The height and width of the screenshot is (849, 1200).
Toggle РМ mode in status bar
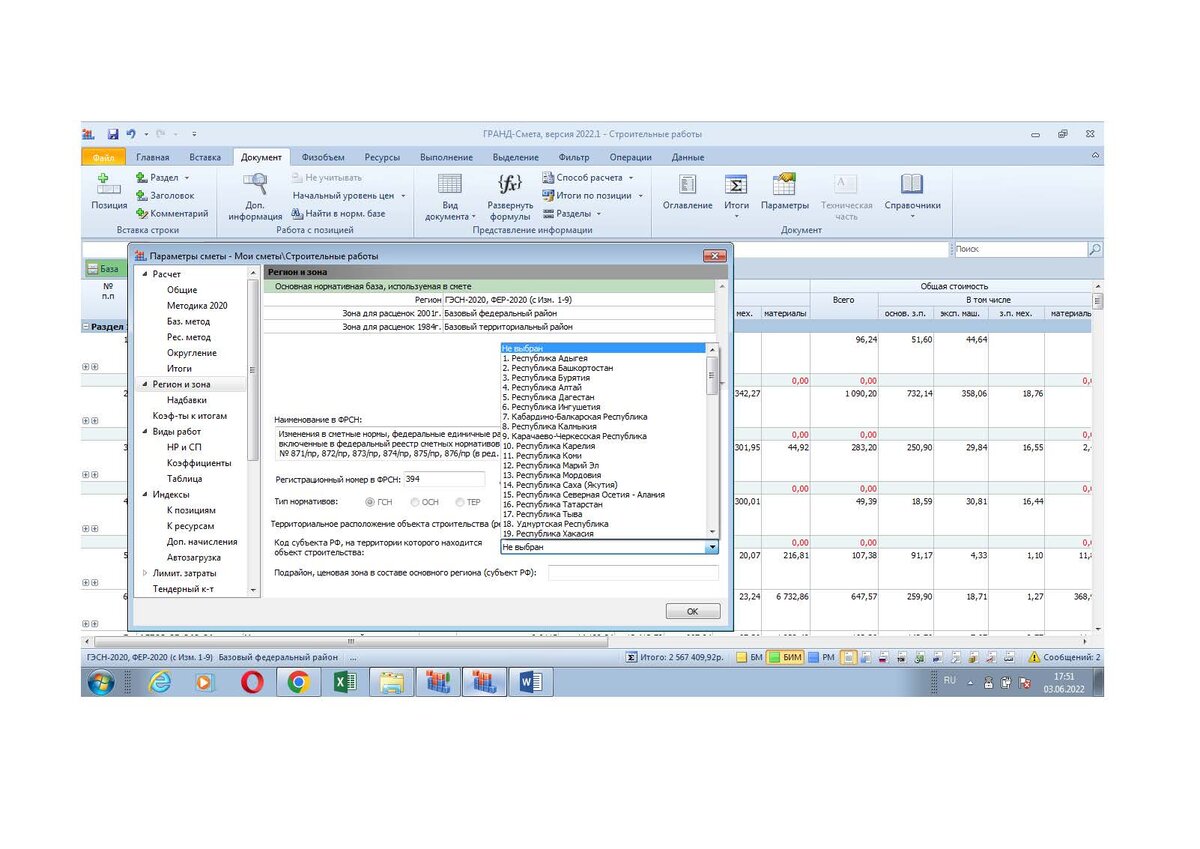(822, 657)
